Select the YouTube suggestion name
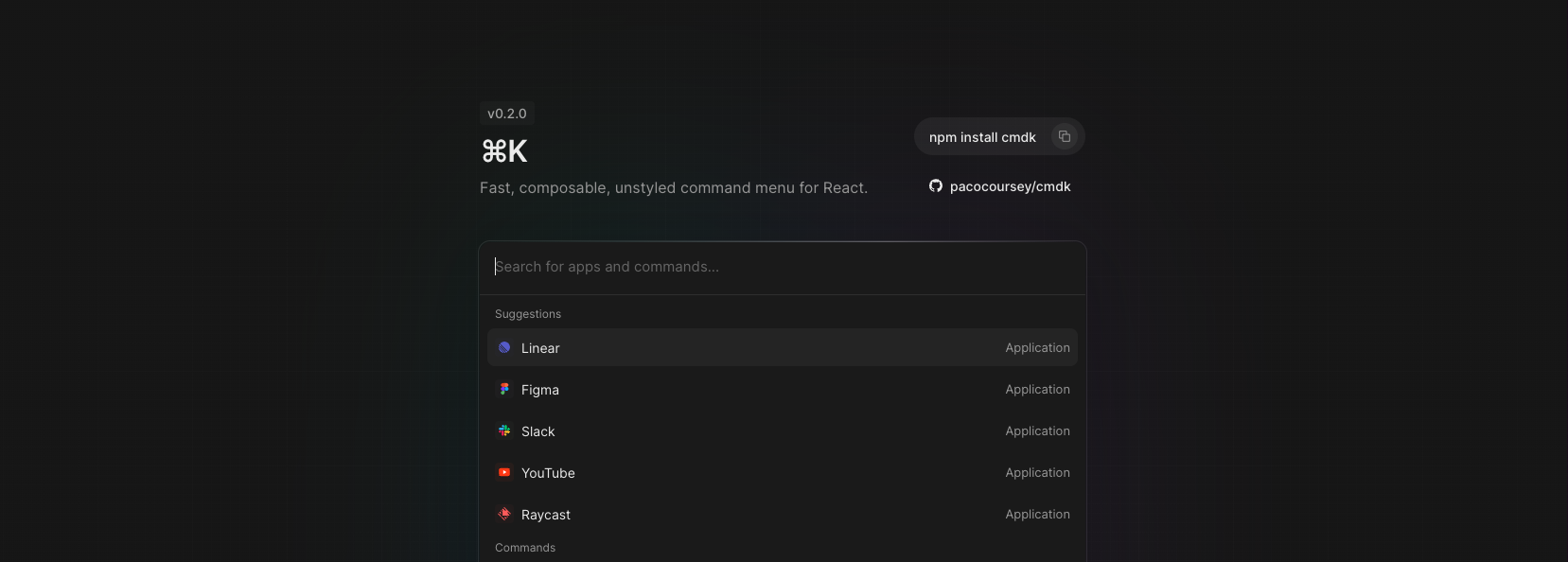The height and width of the screenshot is (562, 1568). [548, 473]
